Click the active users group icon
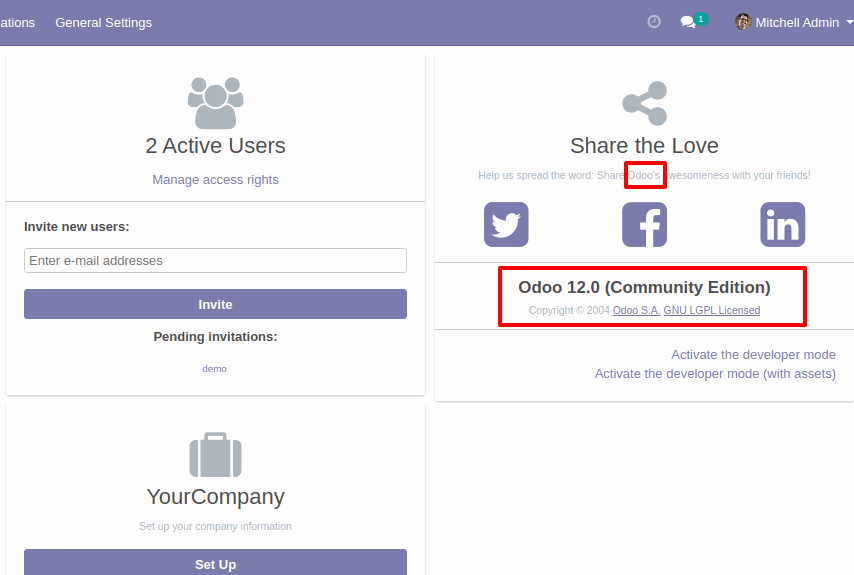 215,103
